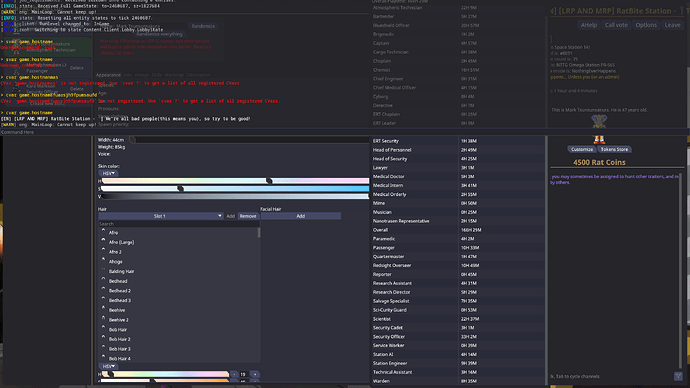690x388 pixels.
Task: Click the Remove hair button
Action: tap(248, 216)
